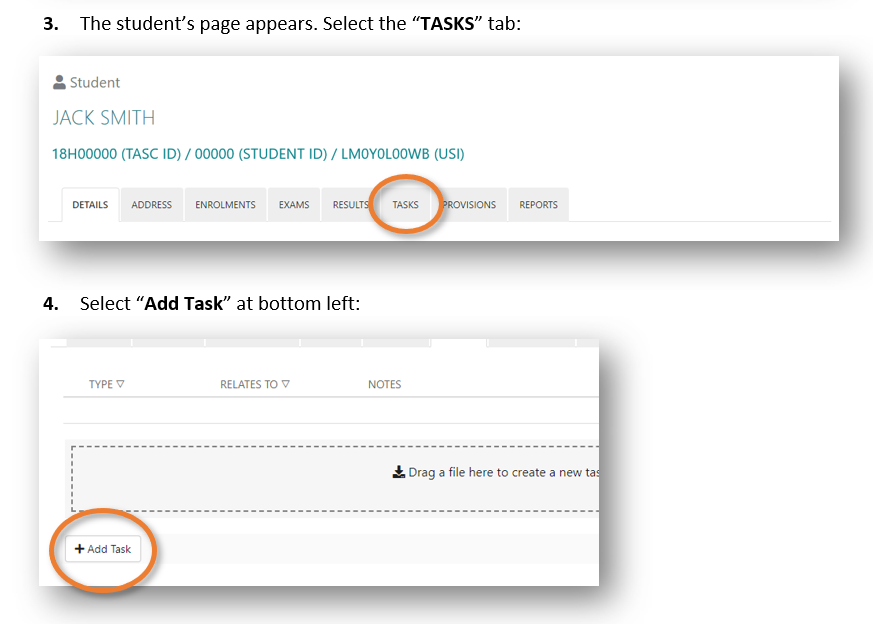Switch to the ADDRESS tab
The width and height of the screenshot is (873, 624).
coord(151,205)
